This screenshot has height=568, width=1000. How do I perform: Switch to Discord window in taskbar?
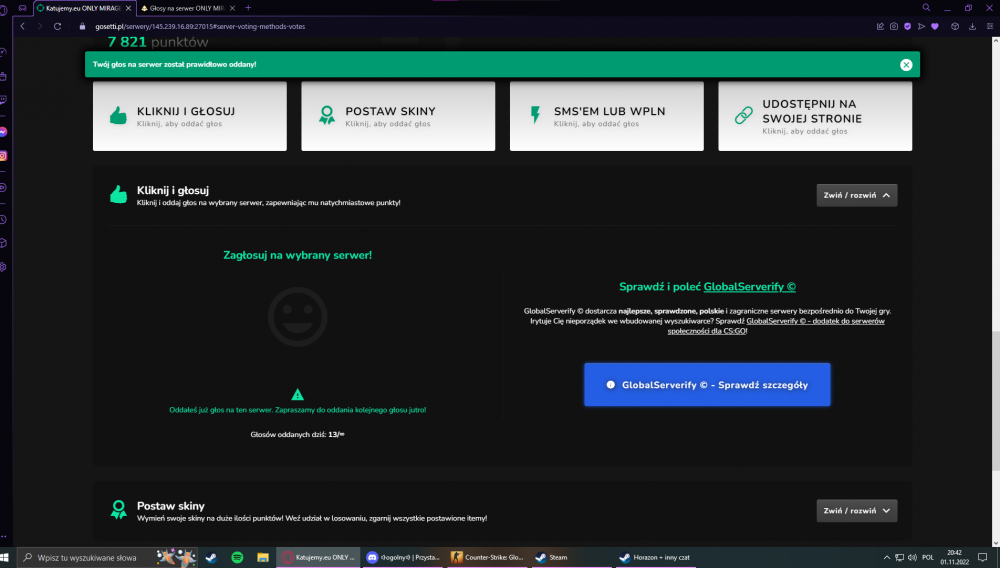pyautogui.click(x=404, y=557)
